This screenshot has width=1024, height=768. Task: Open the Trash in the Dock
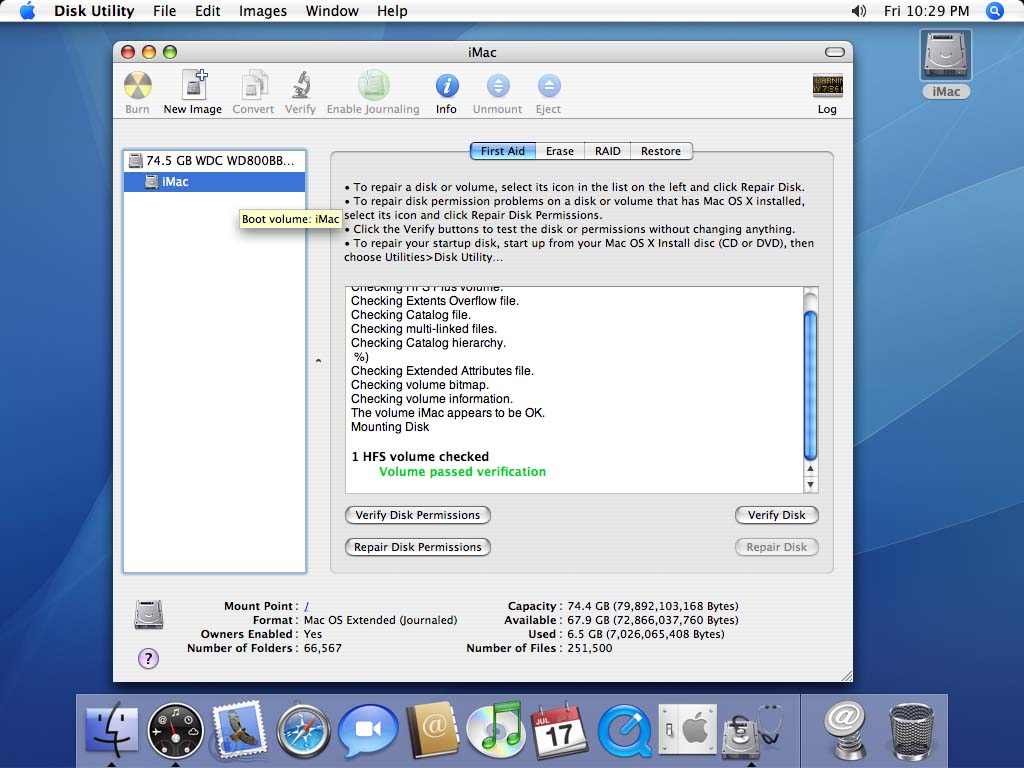pyautogui.click(x=912, y=731)
